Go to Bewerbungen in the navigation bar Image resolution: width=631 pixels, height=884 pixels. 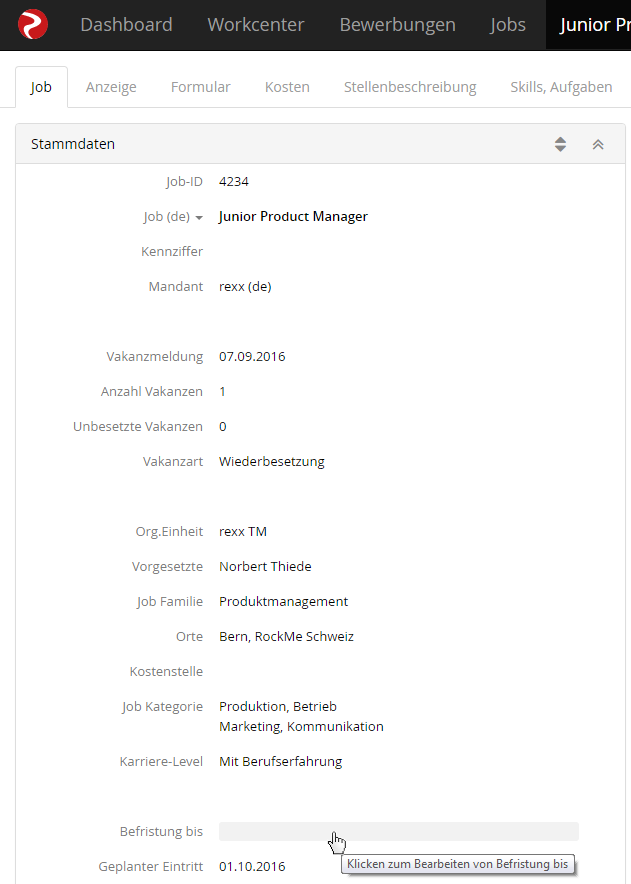[x=397, y=25]
